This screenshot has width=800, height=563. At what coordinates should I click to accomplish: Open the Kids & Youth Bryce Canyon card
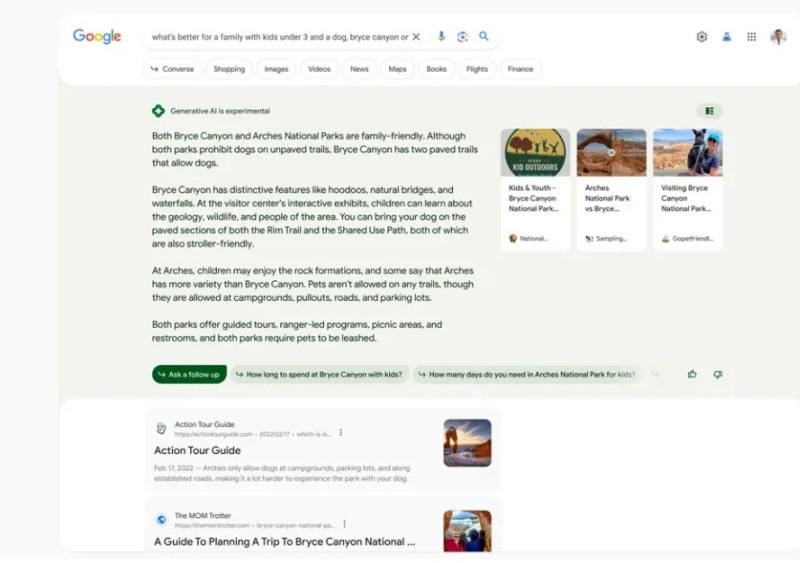tap(535, 188)
